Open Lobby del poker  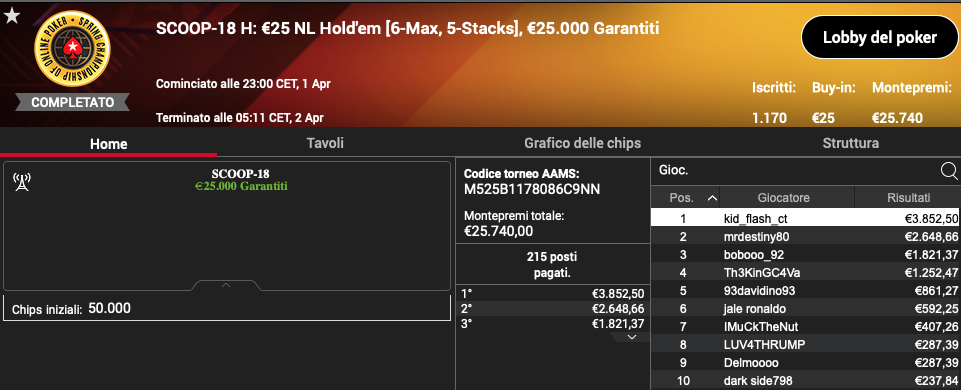879,38
